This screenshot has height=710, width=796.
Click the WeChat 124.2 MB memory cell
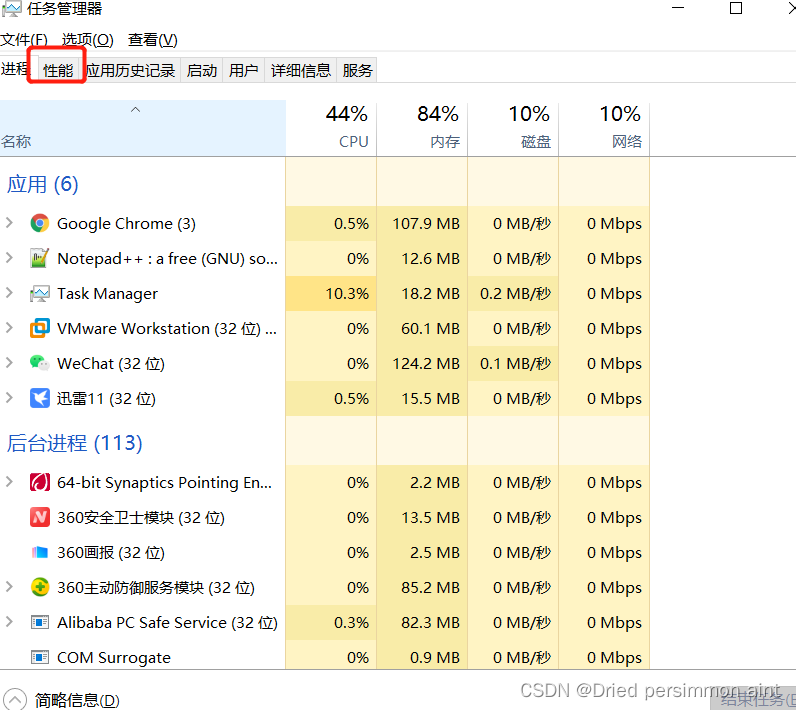coord(422,363)
